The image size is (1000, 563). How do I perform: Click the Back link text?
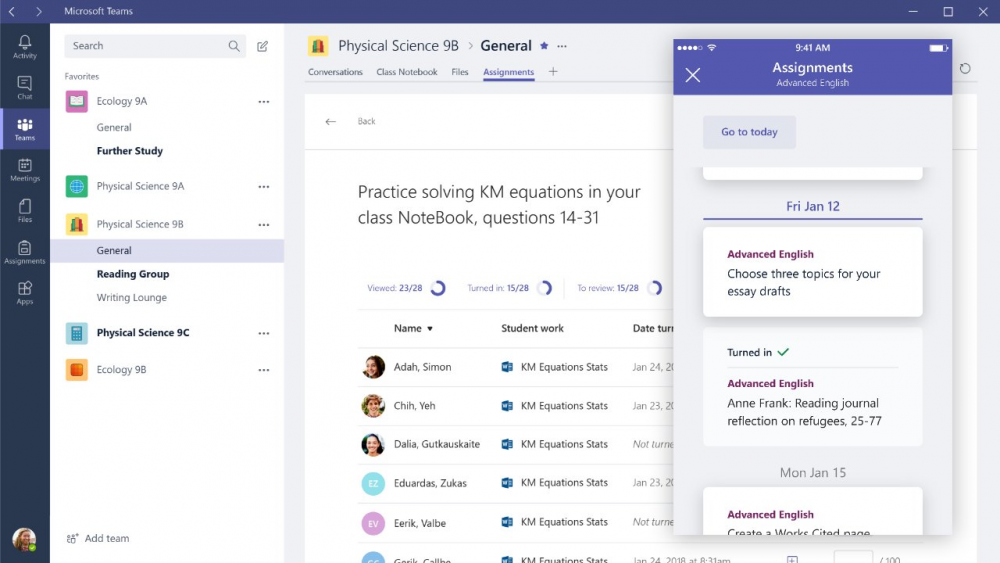point(366,121)
